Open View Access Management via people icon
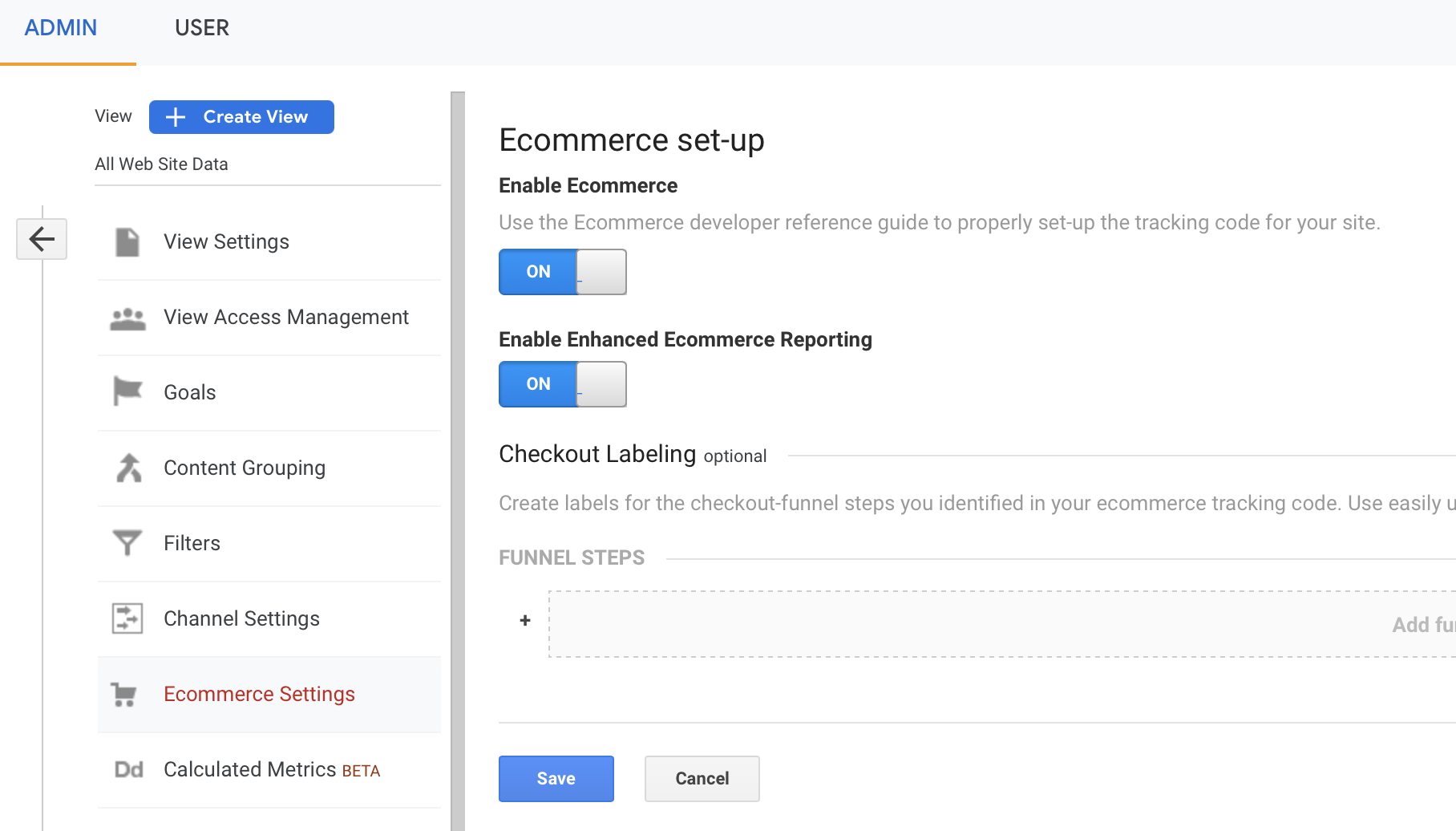Viewport: 1456px width, 831px height. pyautogui.click(x=126, y=316)
